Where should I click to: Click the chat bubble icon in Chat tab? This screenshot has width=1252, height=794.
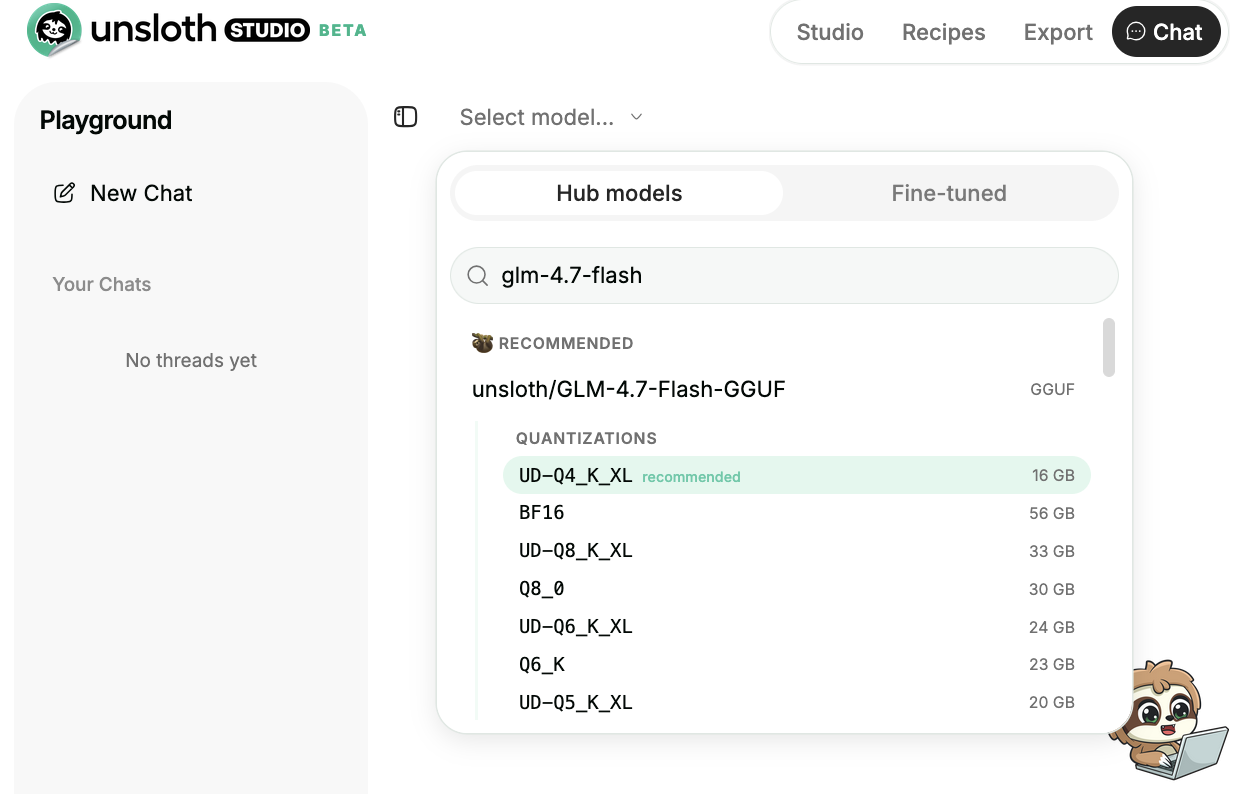[x=1135, y=32]
